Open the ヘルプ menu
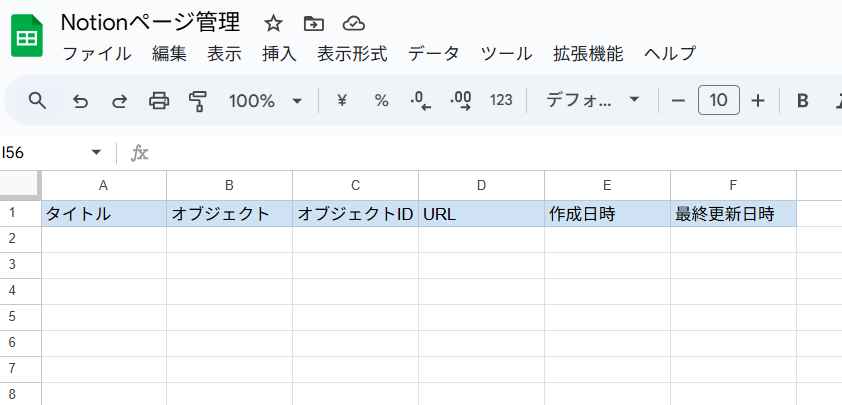This screenshot has width=842, height=405. click(x=670, y=54)
